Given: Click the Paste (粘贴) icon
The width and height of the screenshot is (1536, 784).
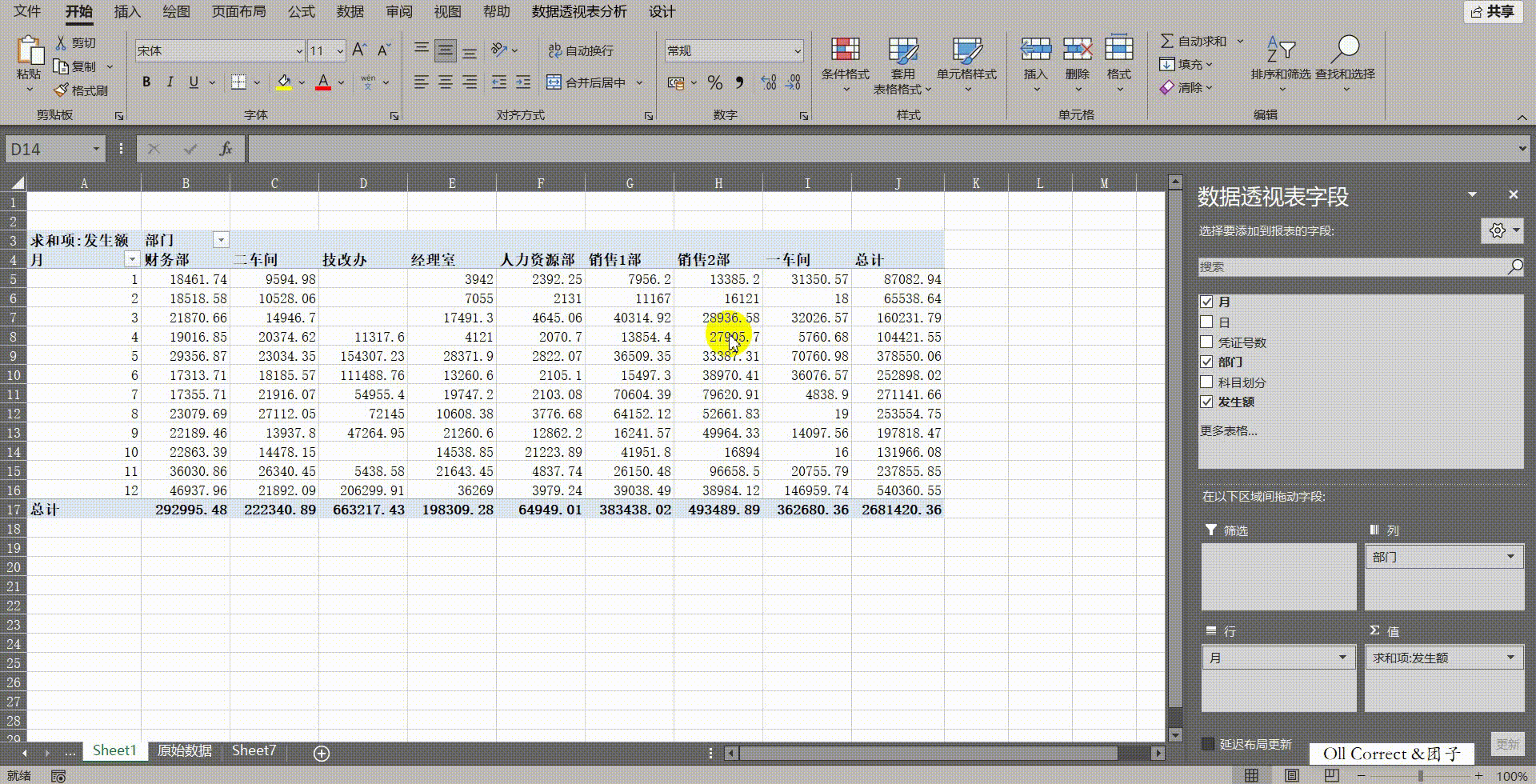Looking at the screenshot, I should [30, 50].
